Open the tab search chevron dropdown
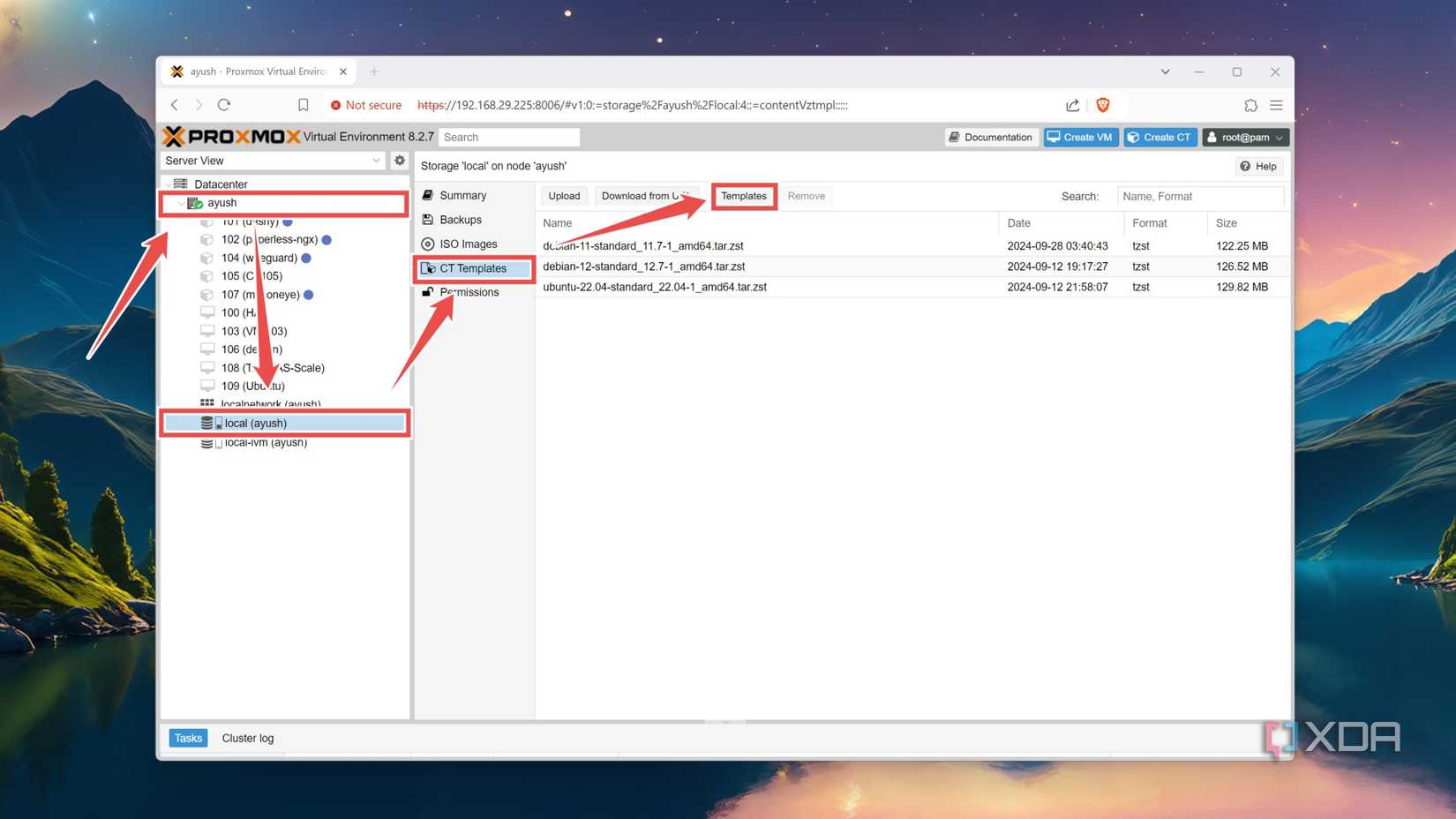This screenshot has height=819, width=1456. tap(1165, 71)
